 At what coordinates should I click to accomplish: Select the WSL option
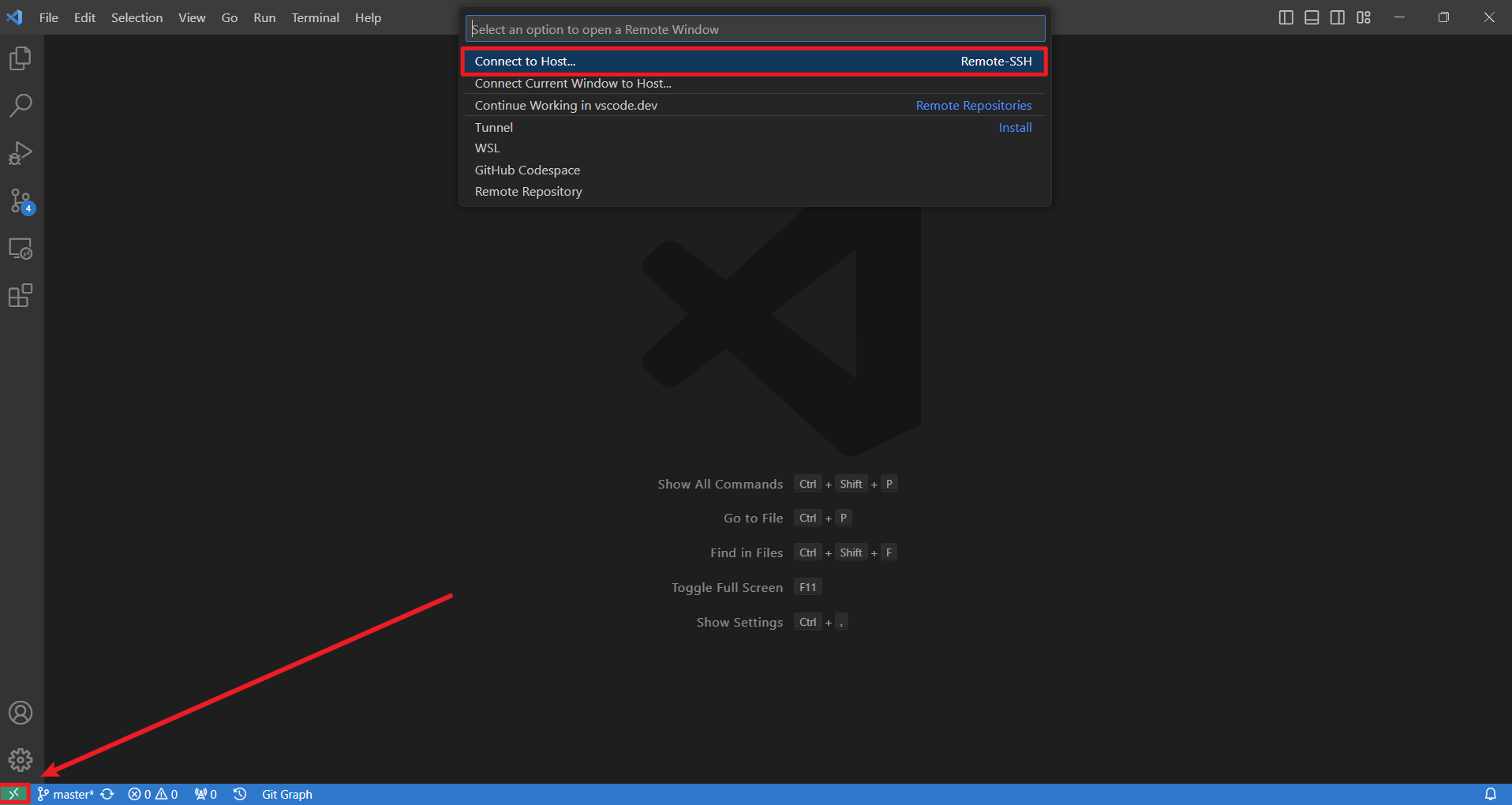coord(754,148)
